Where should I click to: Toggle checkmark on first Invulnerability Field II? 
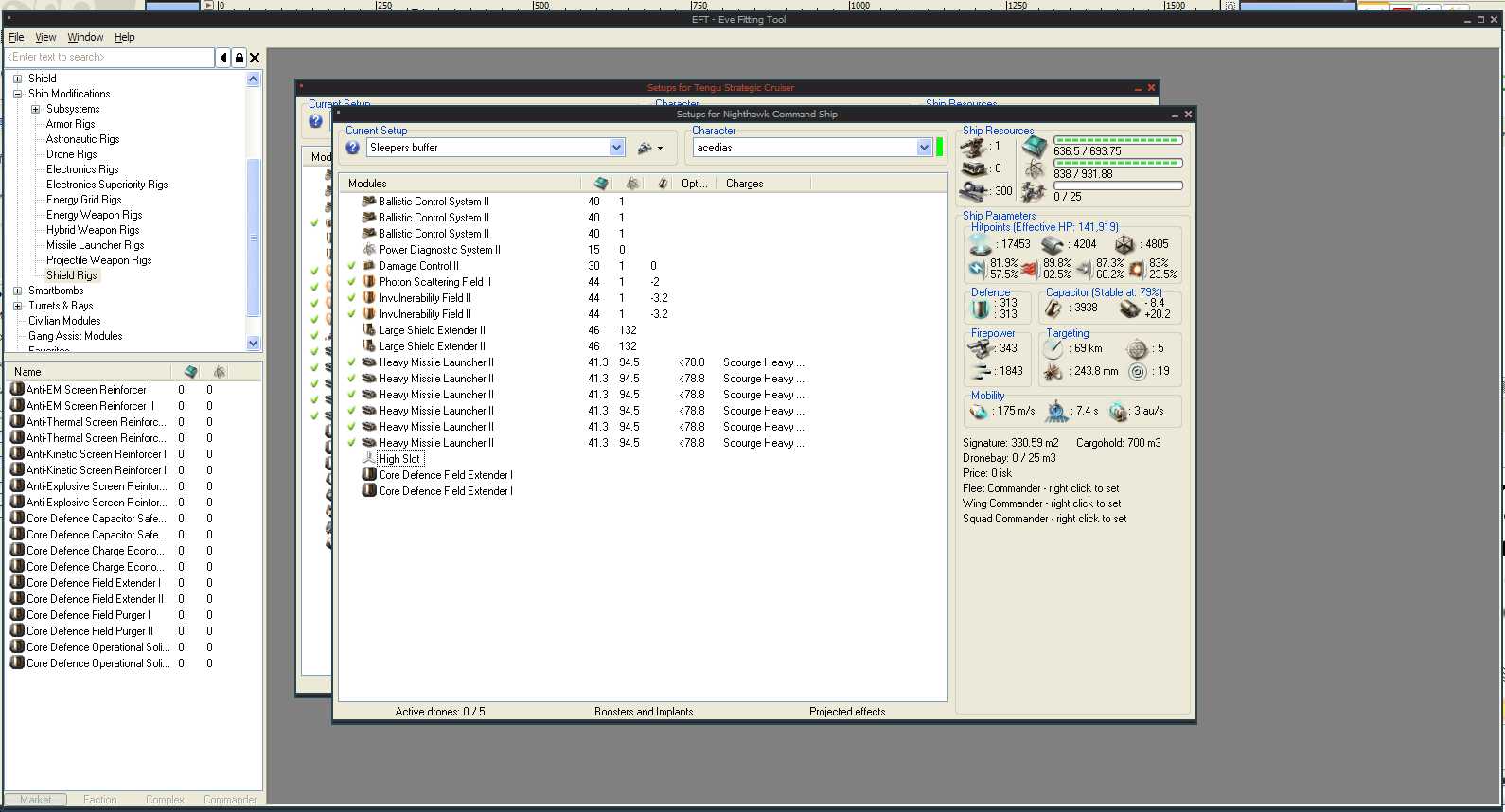[351, 298]
